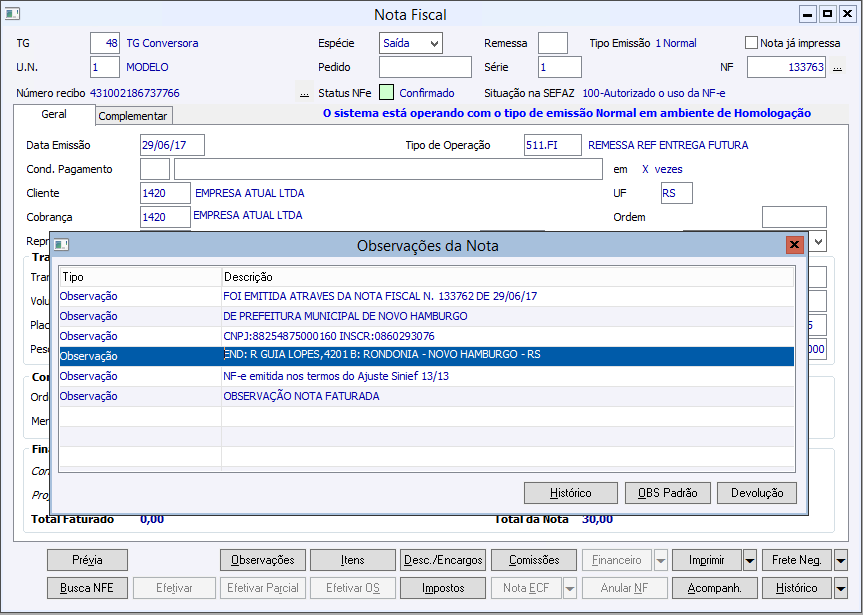
Task: Click the bottom-row Histórico button
Action: tap(797, 588)
